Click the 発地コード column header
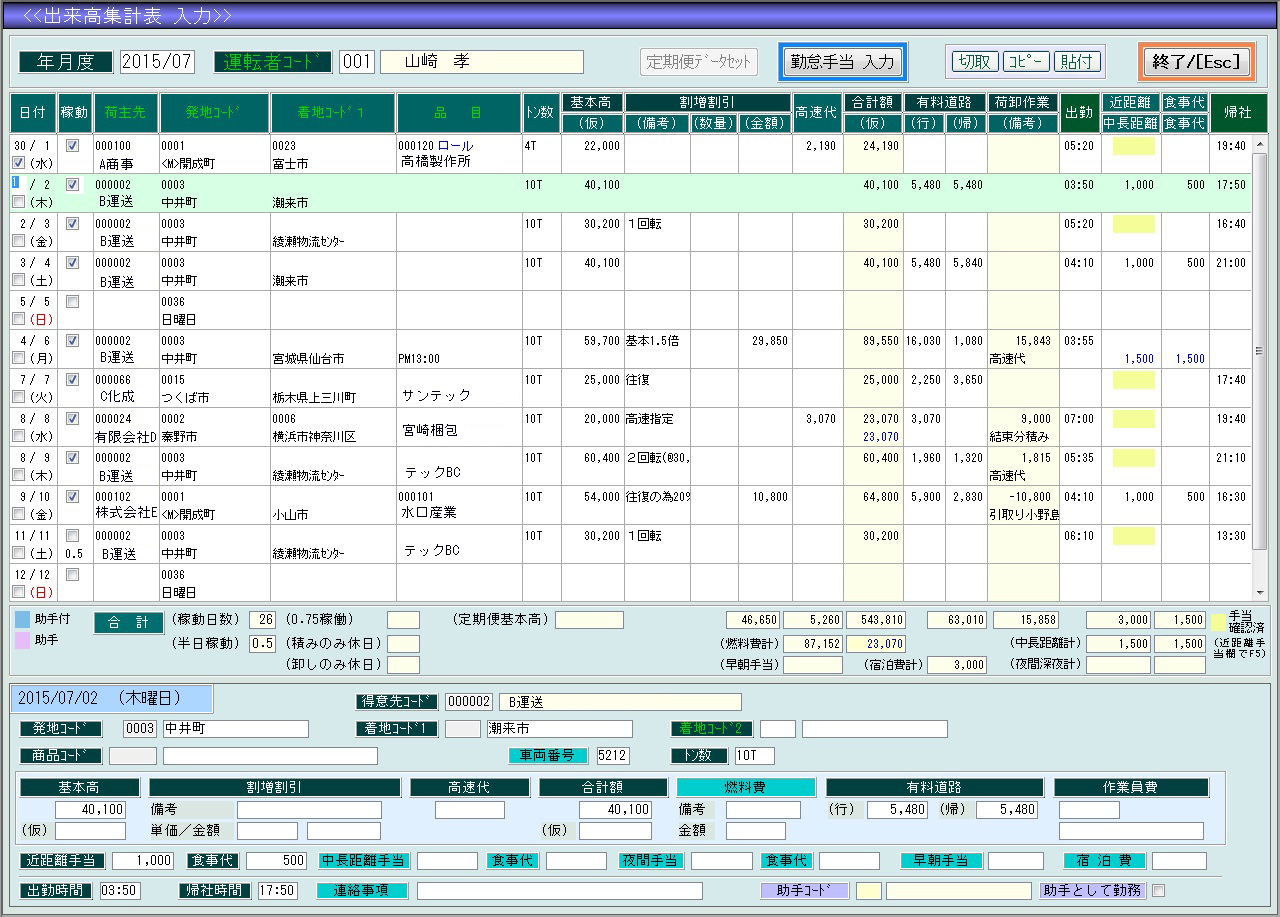Viewport: 1280px width, 917px height. (x=214, y=113)
